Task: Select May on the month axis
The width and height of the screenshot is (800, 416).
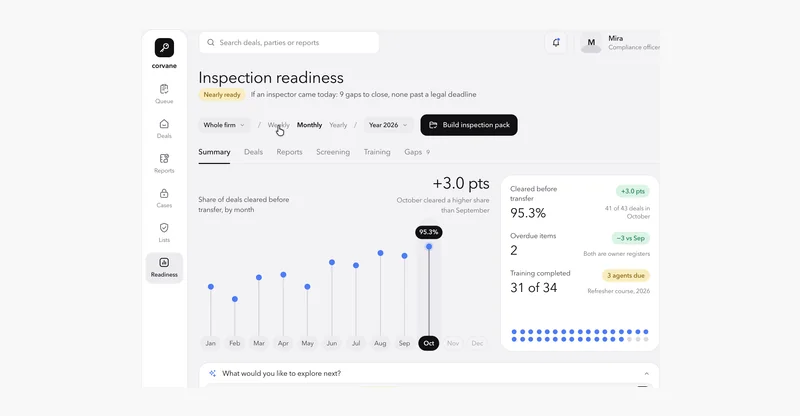Action: pos(307,344)
